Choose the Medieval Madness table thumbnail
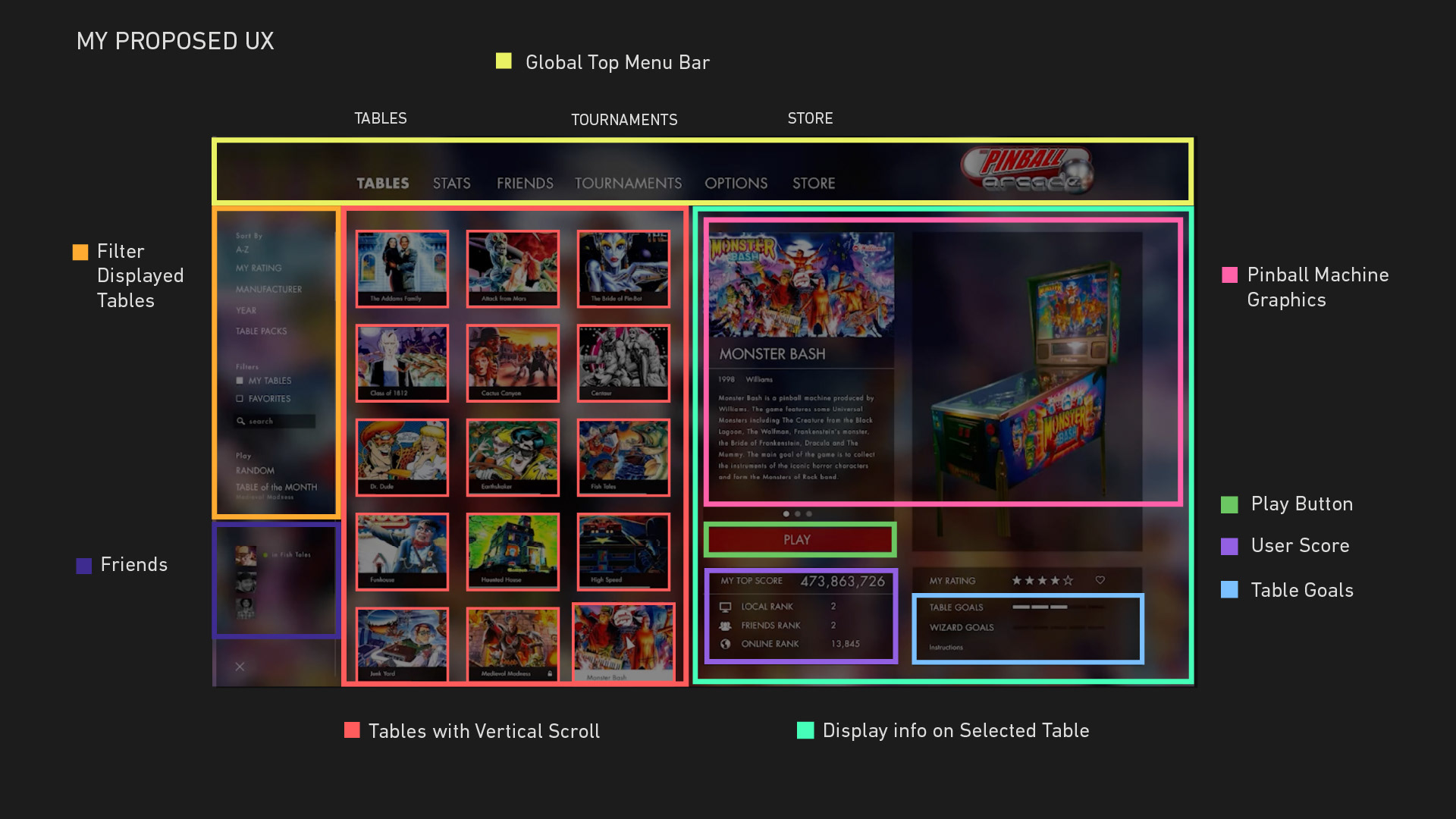This screenshot has height=819, width=1456. coord(513,645)
